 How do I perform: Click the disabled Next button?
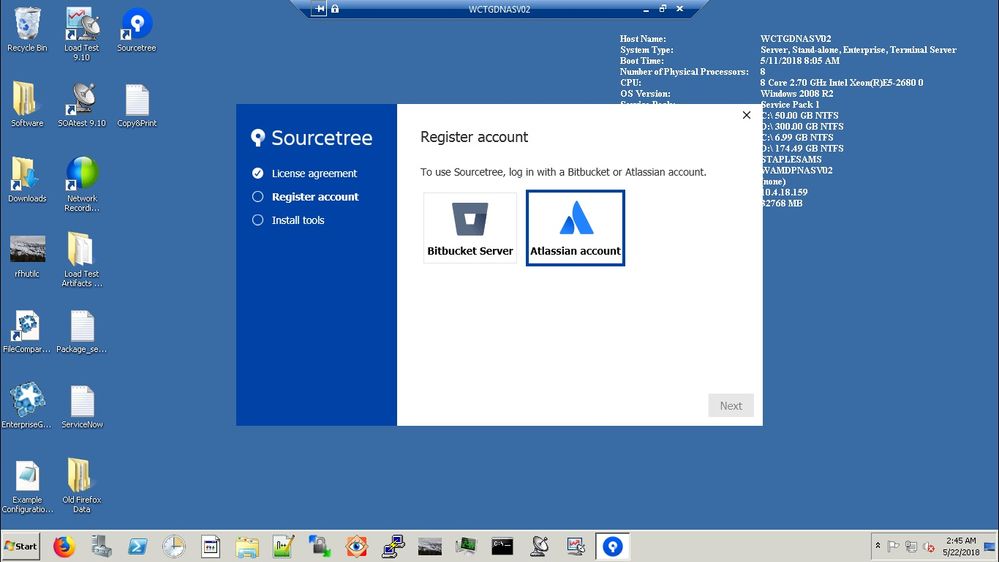coord(731,405)
